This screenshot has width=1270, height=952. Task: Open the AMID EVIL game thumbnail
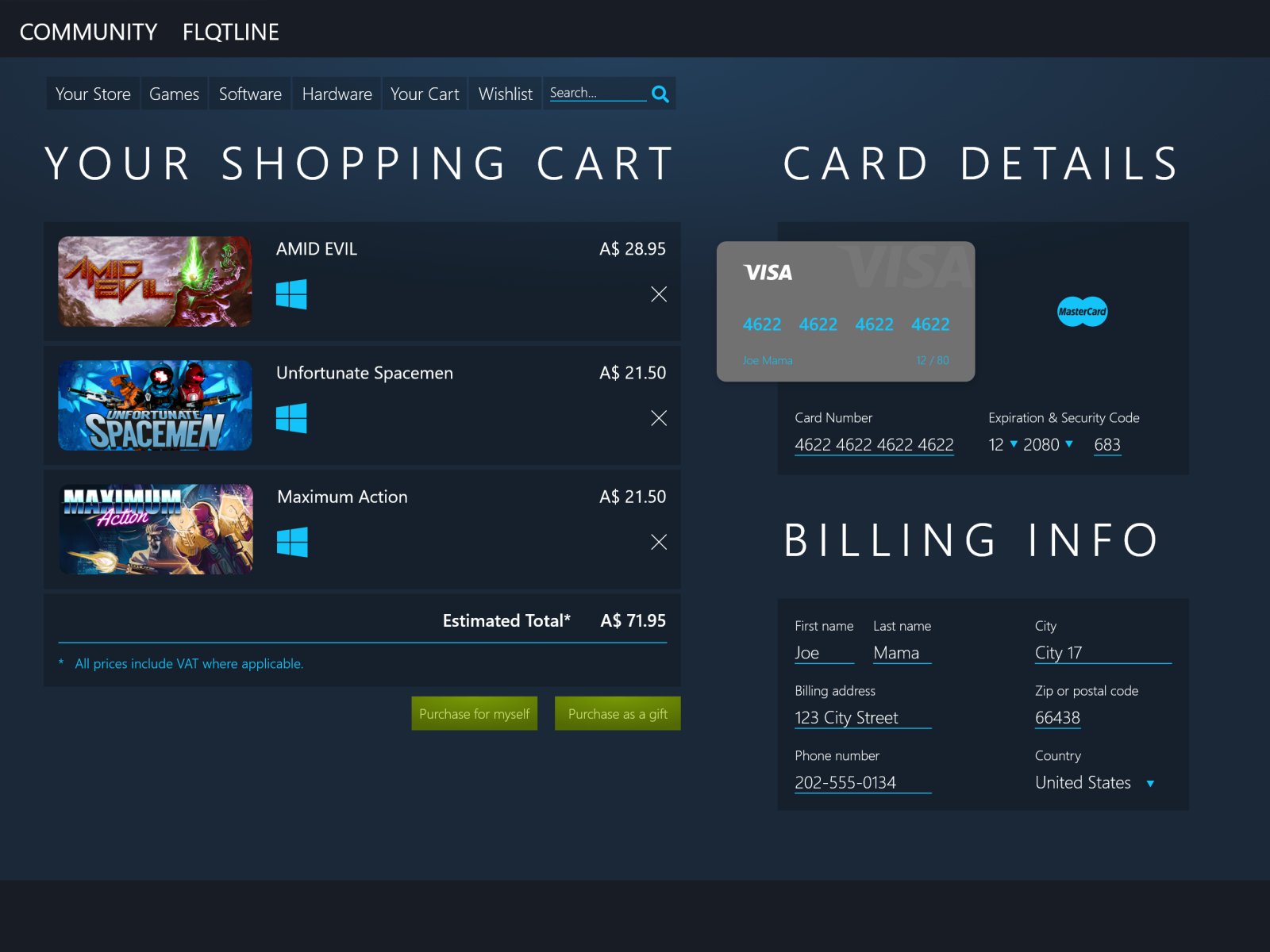pyautogui.click(x=155, y=282)
